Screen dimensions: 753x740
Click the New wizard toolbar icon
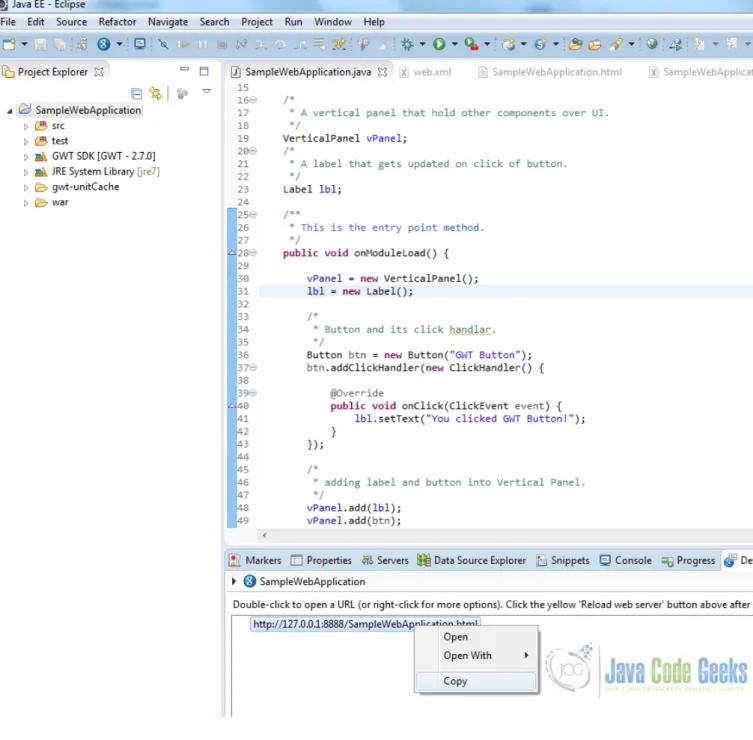click(9, 45)
